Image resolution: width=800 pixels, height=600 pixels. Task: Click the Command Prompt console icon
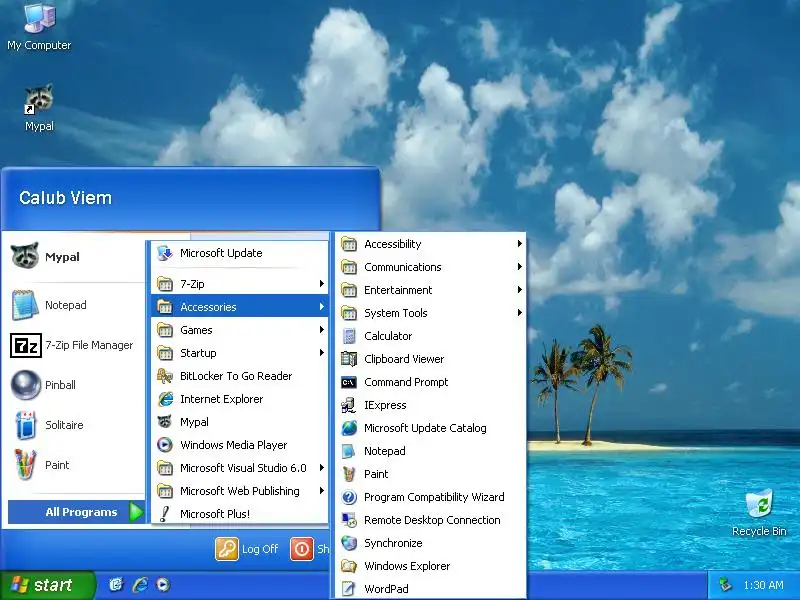349,382
